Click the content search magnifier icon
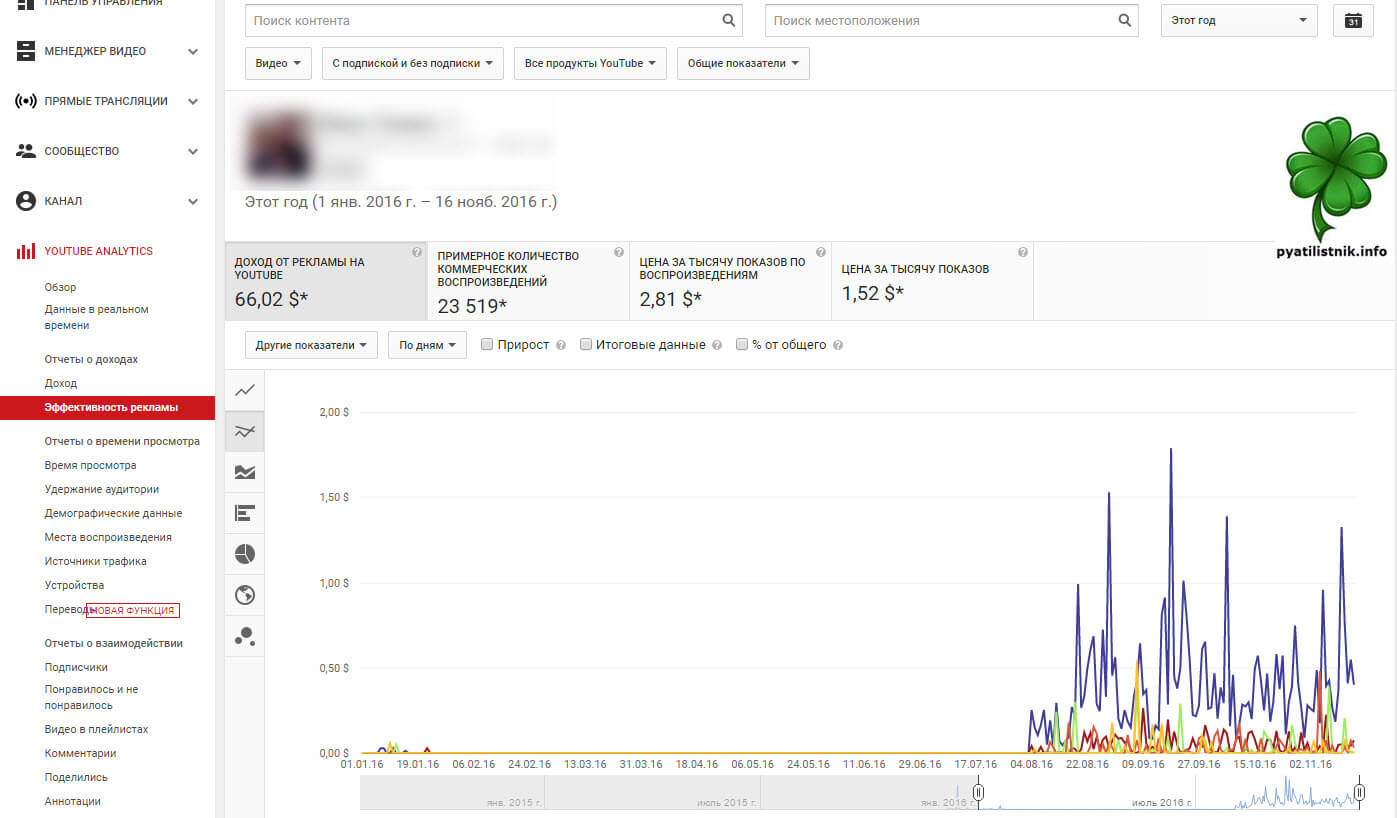Screen dimensions: 1397x818 point(729,20)
